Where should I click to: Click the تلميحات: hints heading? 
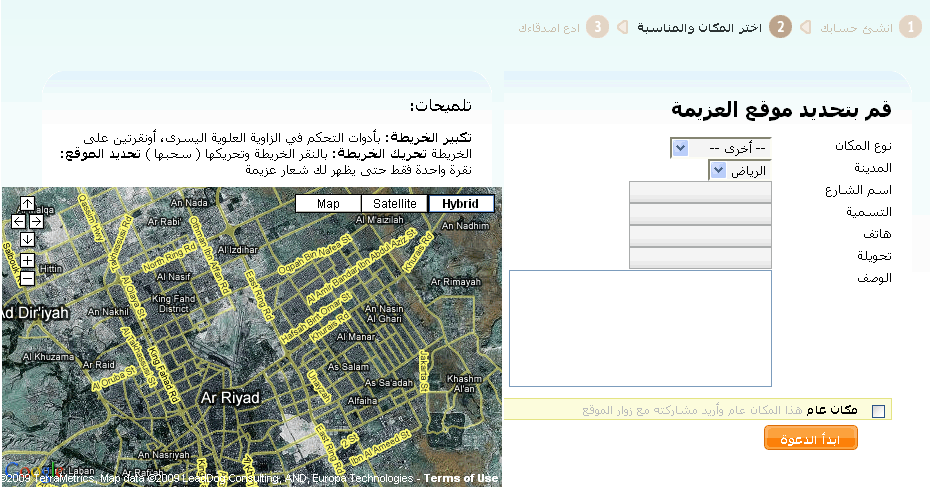coord(441,106)
